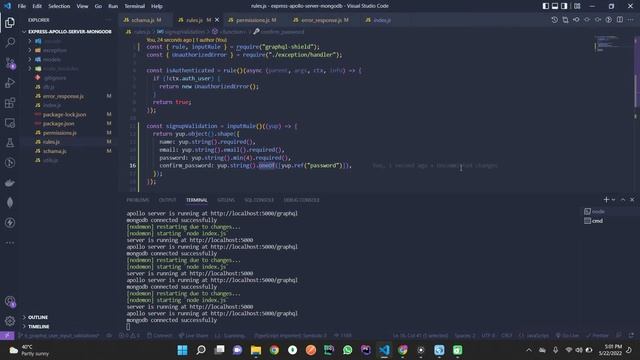Open more editor actions ellipsis
The width and height of the screenshot is (640, 360).
pyautogui.click(x=631, y=20)
